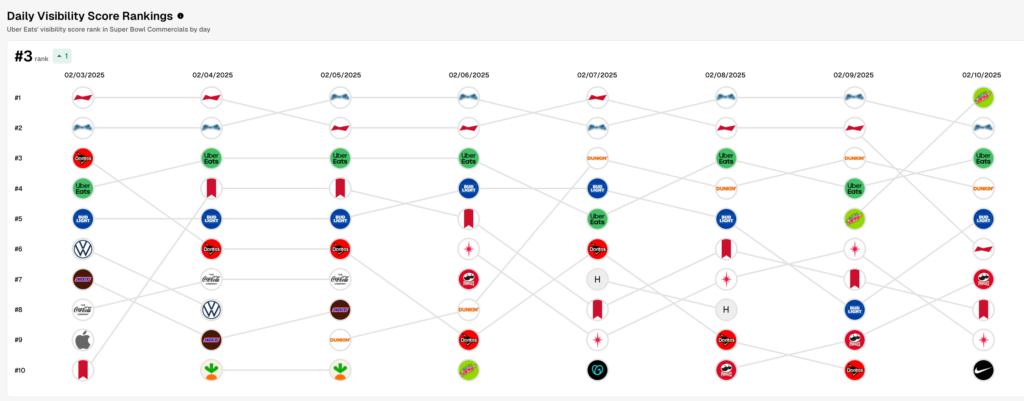Open info tooltip beside Daily Visibility Score Rankings
The height and width of the screenshot is (401, 1024).
tap(180, 16)
